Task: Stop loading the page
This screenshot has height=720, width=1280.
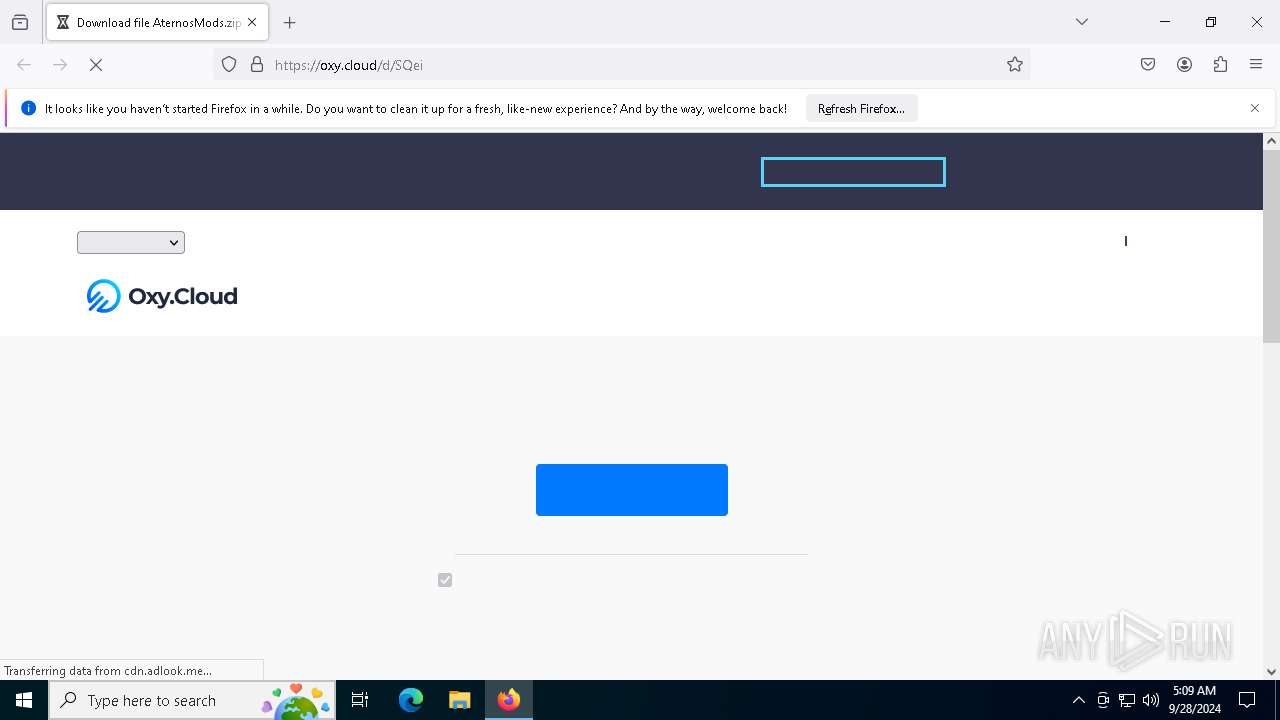Action: (96, 65)
